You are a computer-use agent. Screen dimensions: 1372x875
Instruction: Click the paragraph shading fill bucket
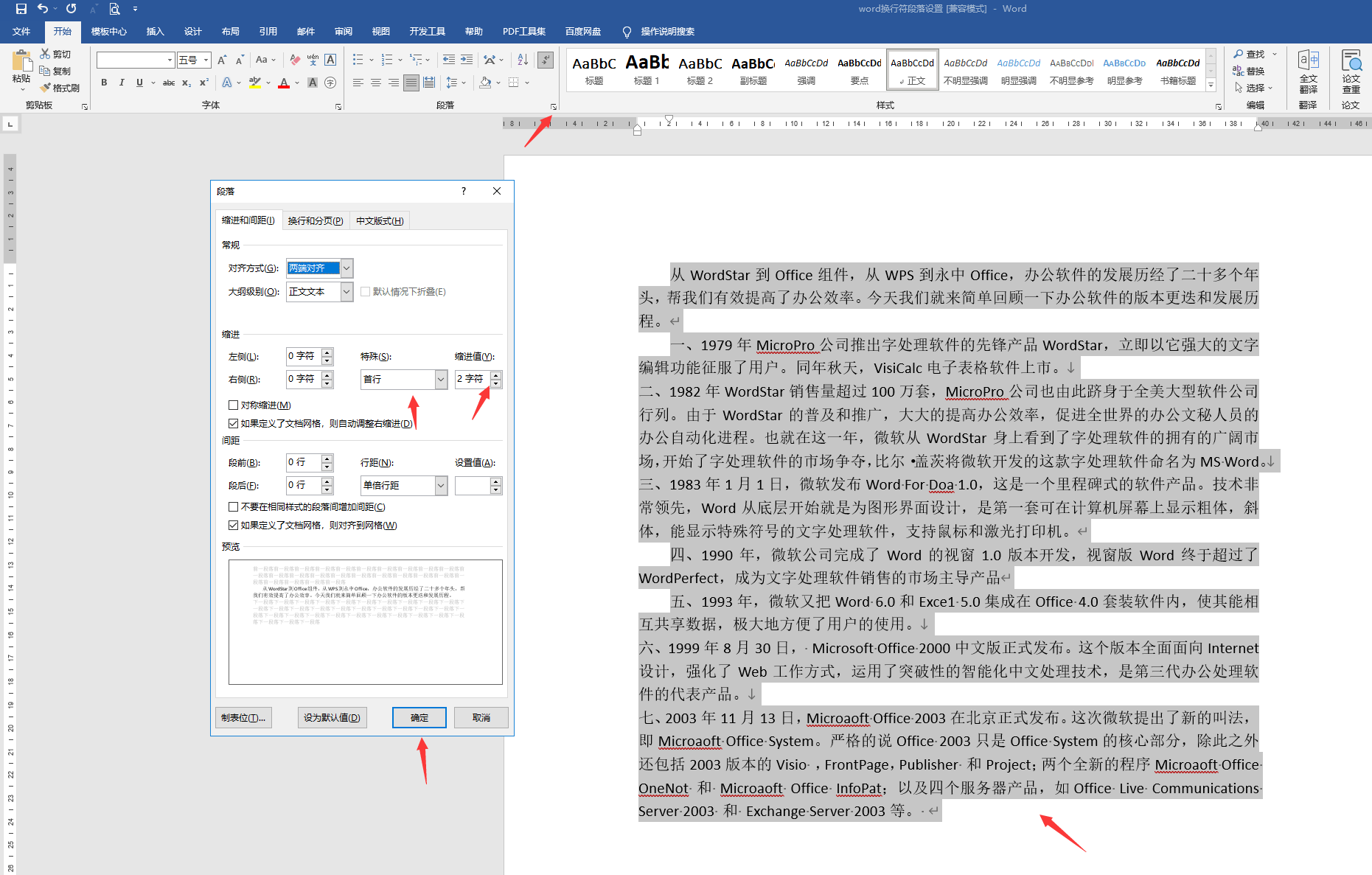[x=485, y=83]
